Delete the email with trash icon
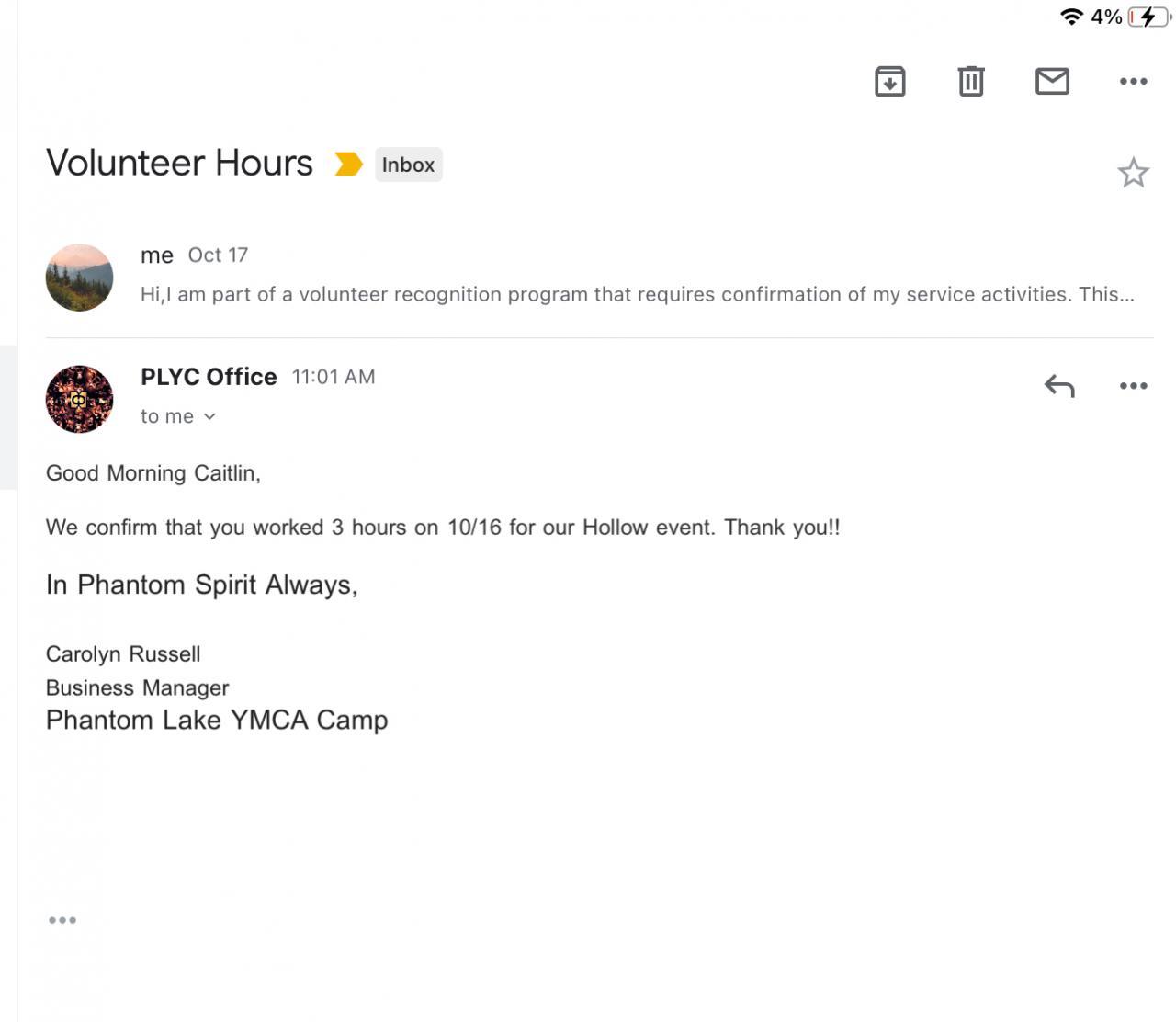The height and width of the screenshot is (1022, 1176). 971,82
